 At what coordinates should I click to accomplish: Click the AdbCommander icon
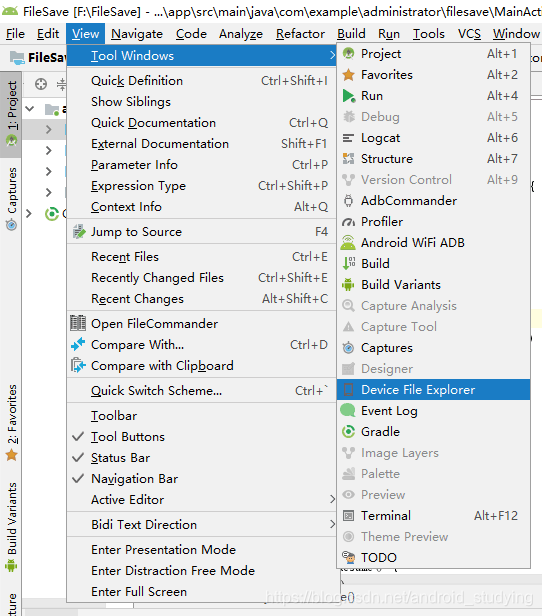tap(348, 201)
